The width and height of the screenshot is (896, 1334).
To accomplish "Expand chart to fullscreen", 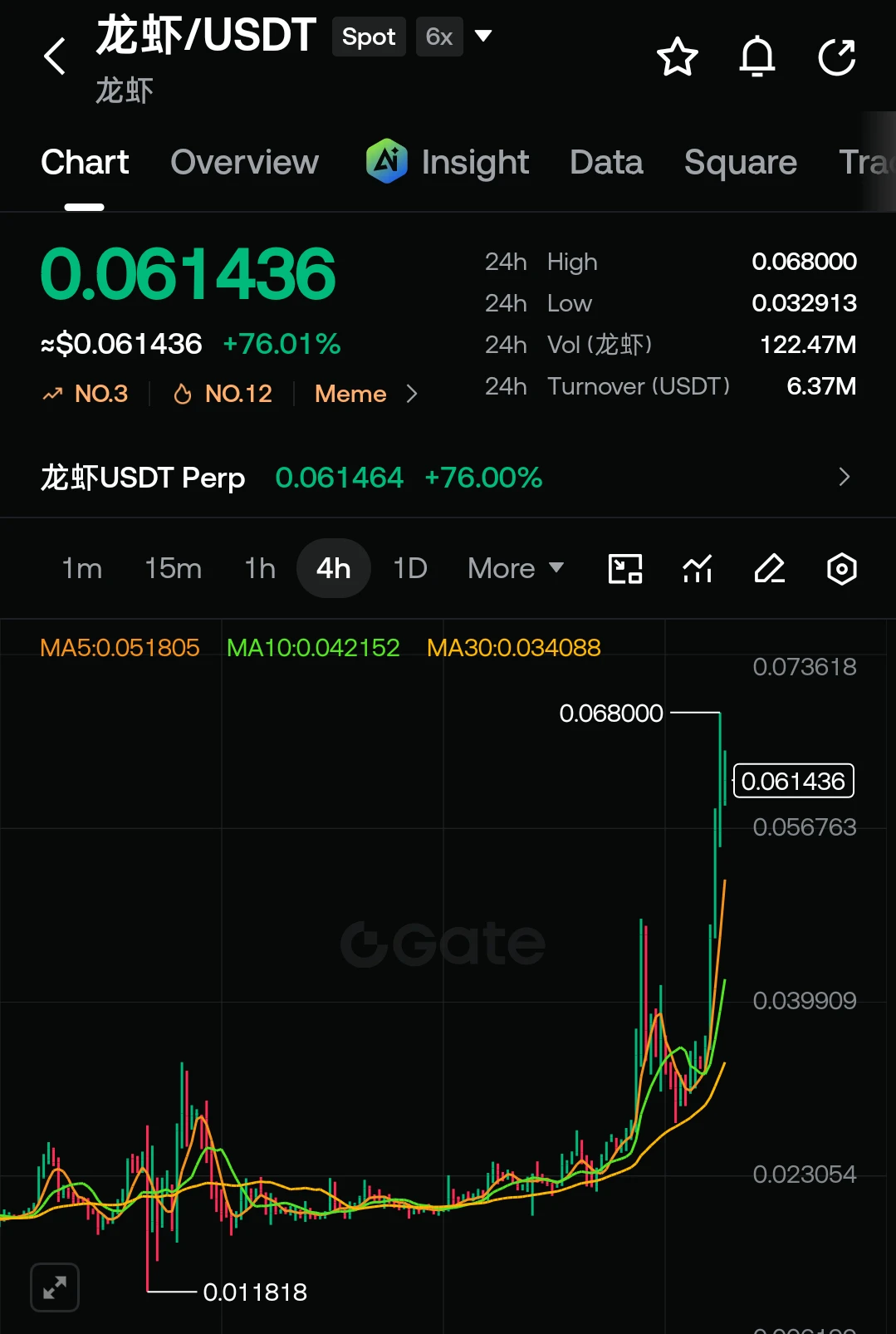I will (55, 1287).
